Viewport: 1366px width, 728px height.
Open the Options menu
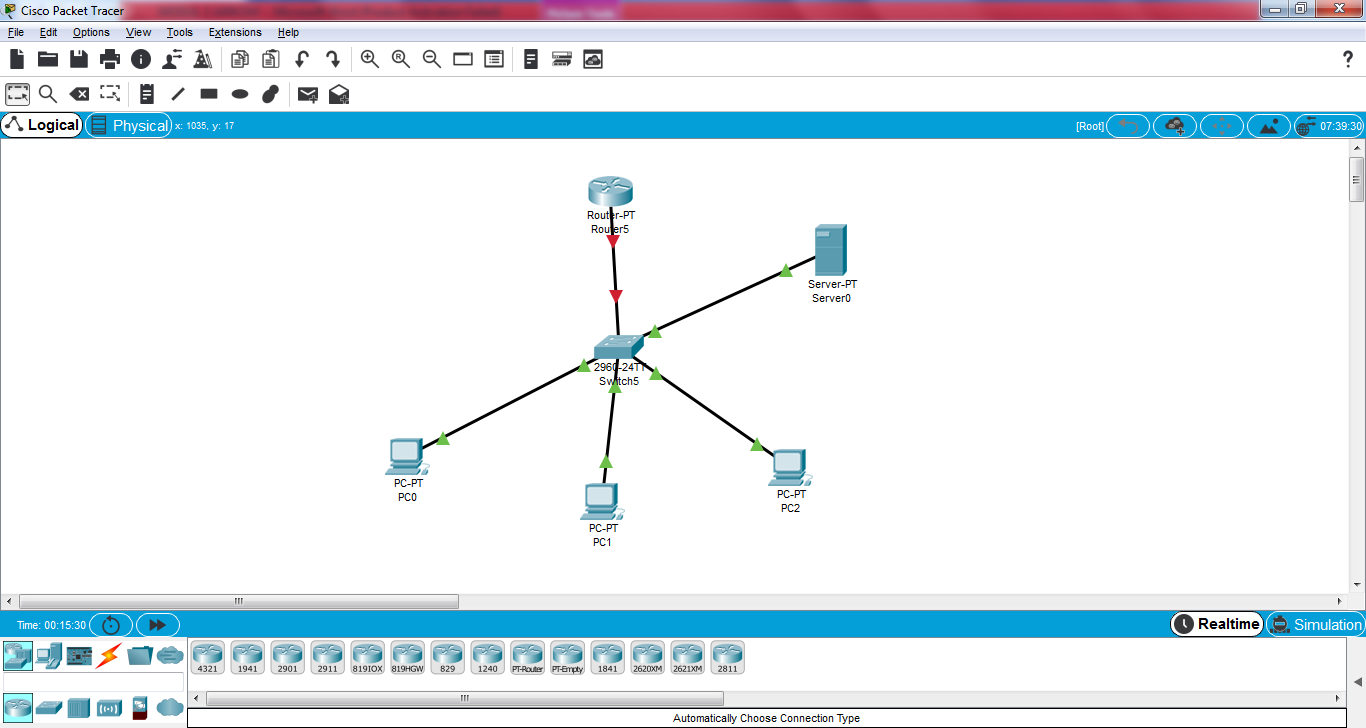[91, 32]
